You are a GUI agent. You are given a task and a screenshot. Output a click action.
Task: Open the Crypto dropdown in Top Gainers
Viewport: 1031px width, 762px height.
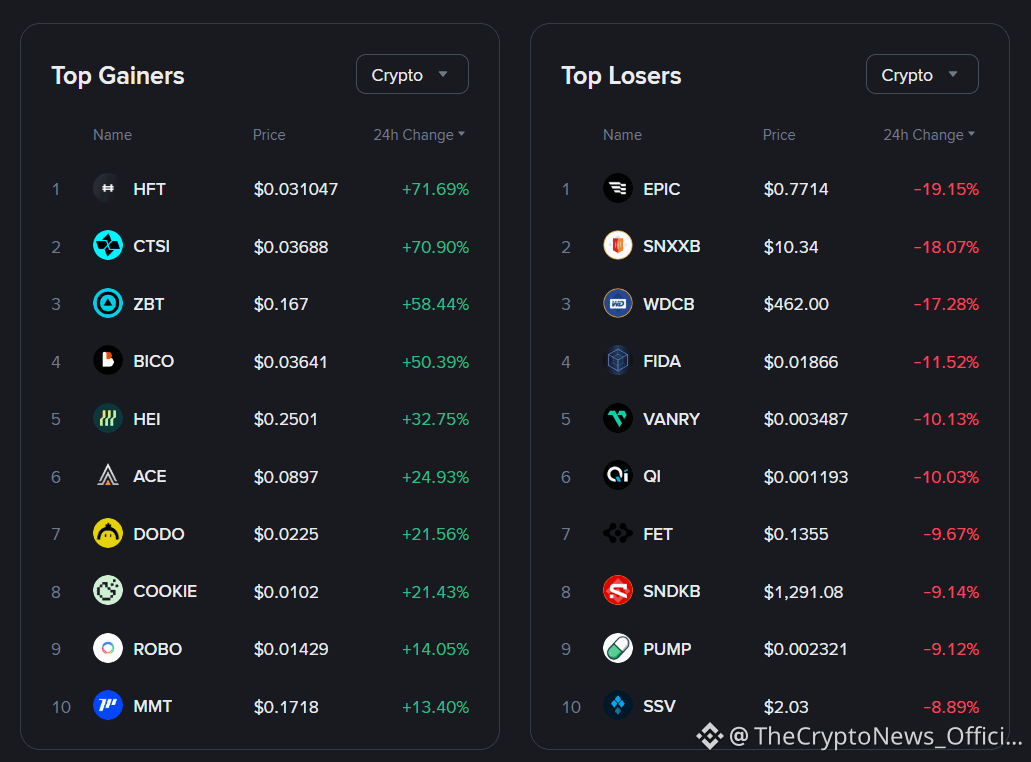click(412, 74)
